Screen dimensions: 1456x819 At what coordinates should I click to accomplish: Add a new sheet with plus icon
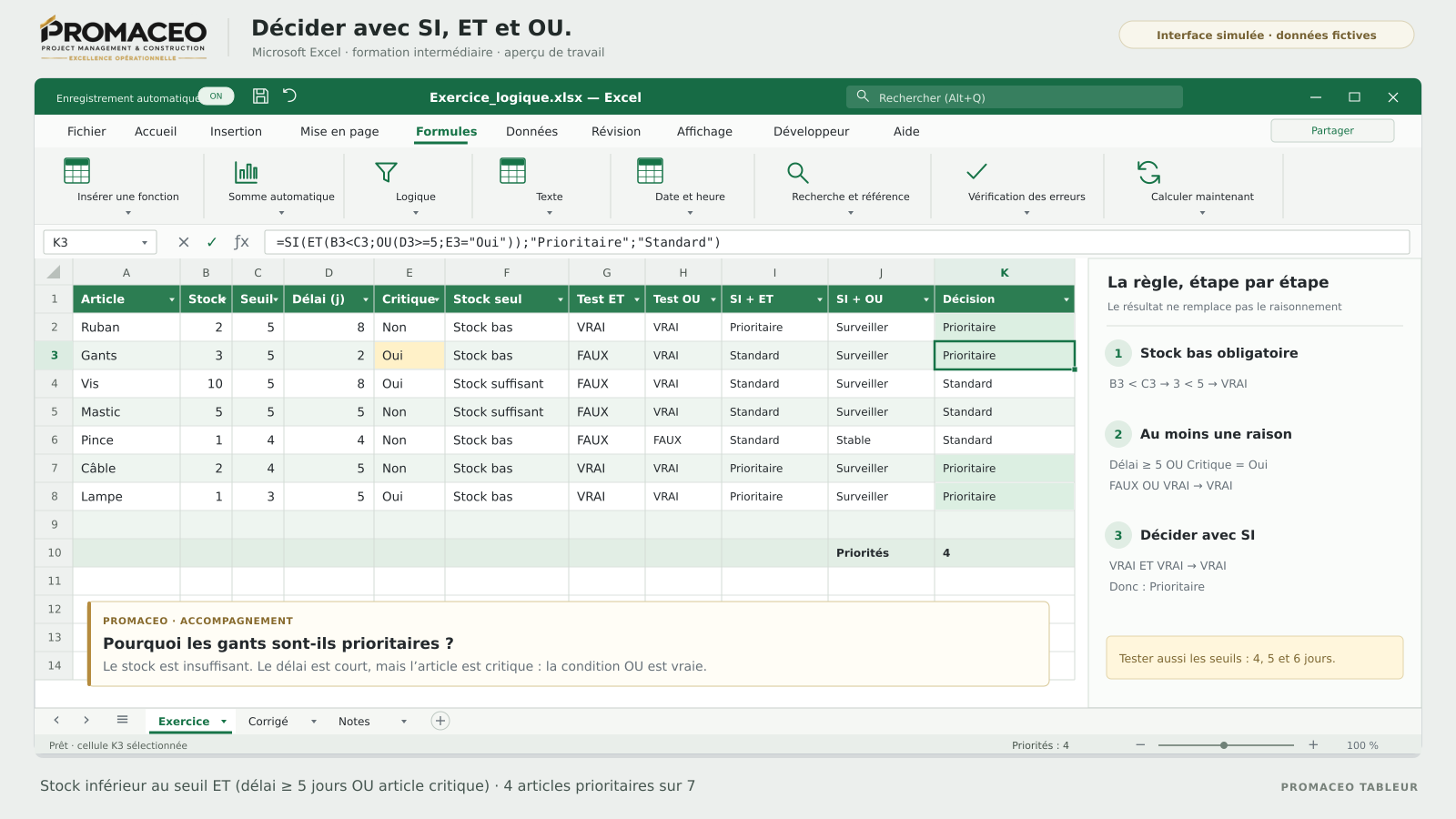[x=440, y=721]
